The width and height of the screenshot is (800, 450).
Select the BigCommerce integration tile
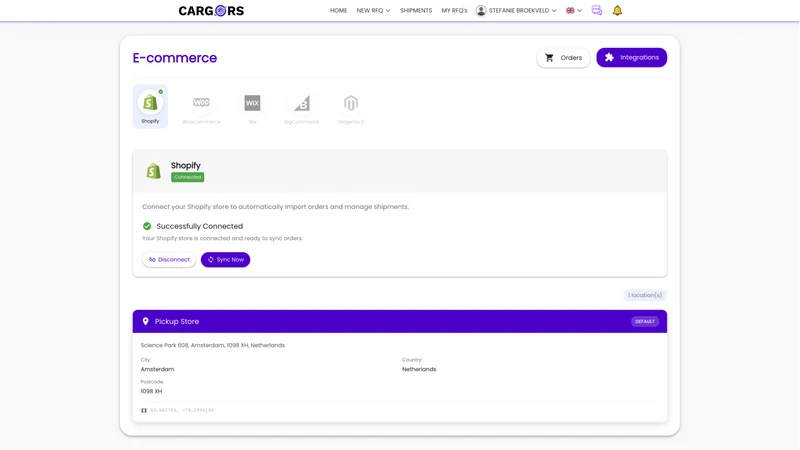point(302,108)
